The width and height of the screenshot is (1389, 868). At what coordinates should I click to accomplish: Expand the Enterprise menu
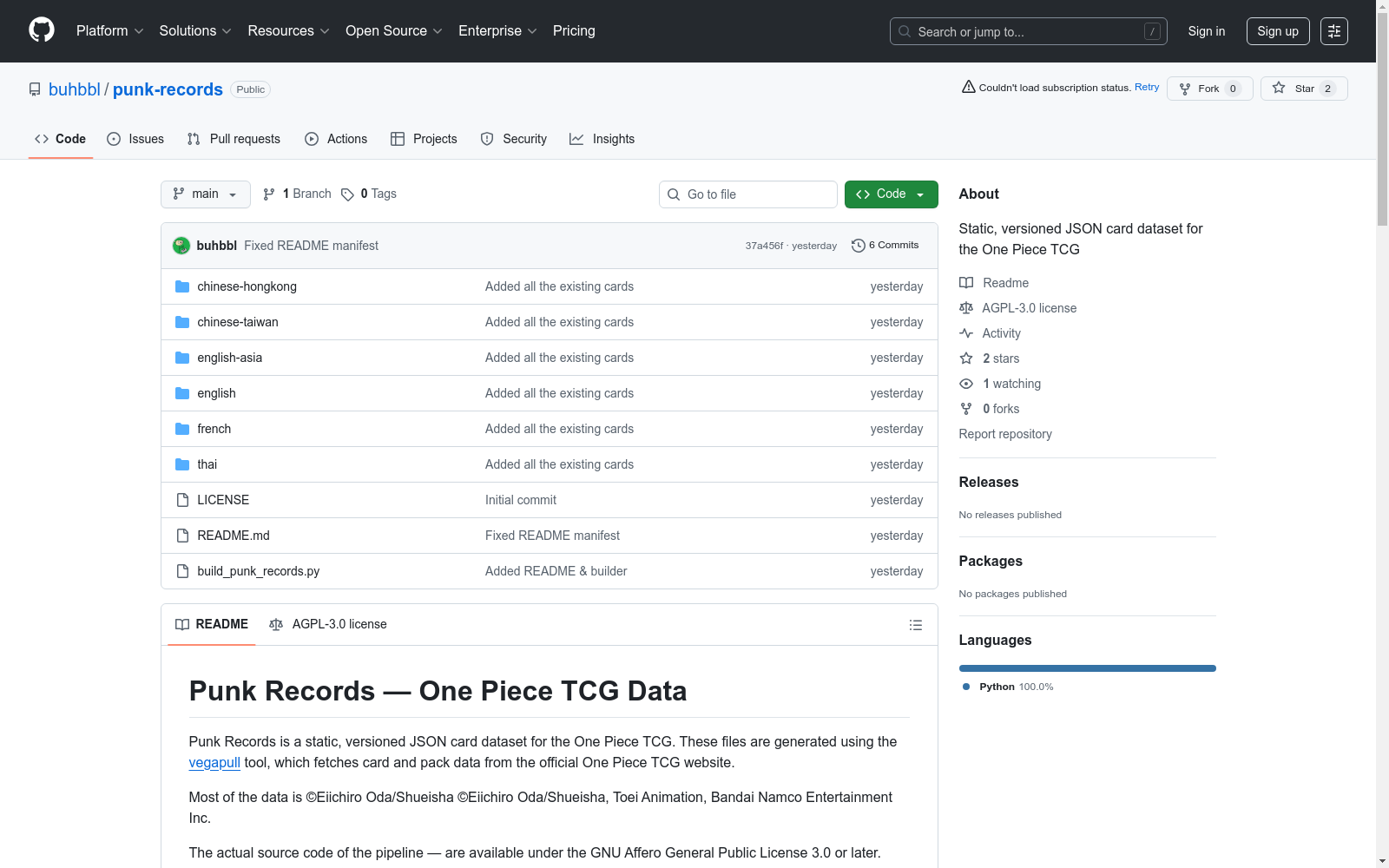(497, 31)
